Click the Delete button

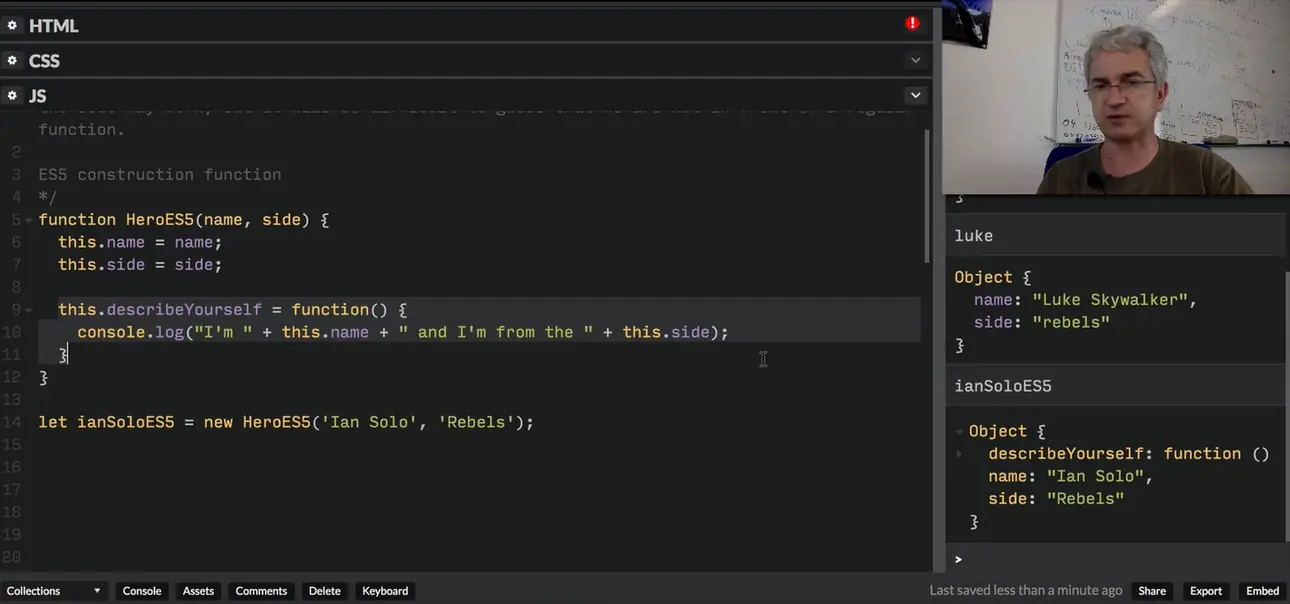[324, 591]
